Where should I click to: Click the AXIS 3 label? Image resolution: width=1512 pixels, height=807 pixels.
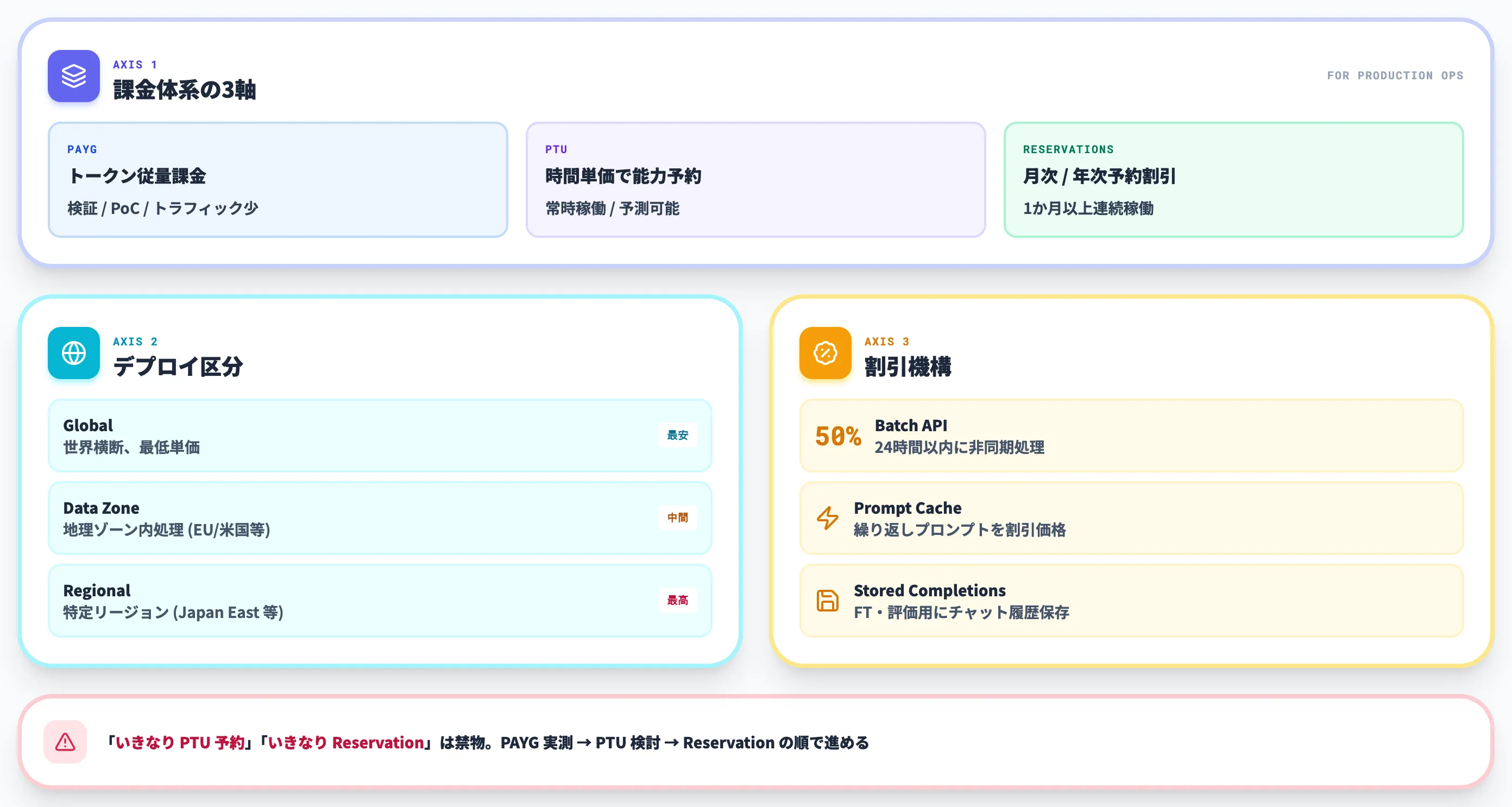[887, 342]
